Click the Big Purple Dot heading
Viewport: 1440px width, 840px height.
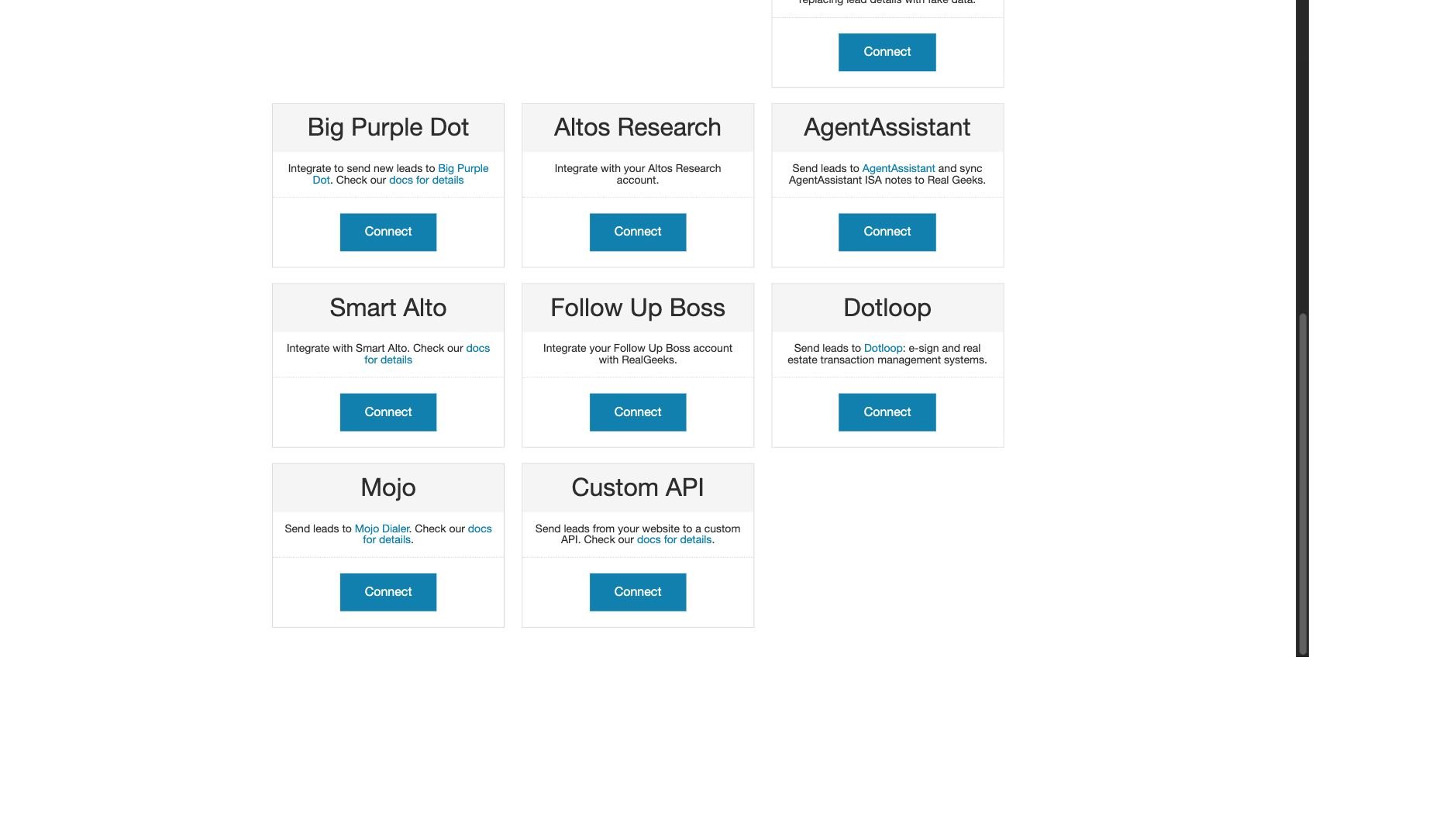388,127
